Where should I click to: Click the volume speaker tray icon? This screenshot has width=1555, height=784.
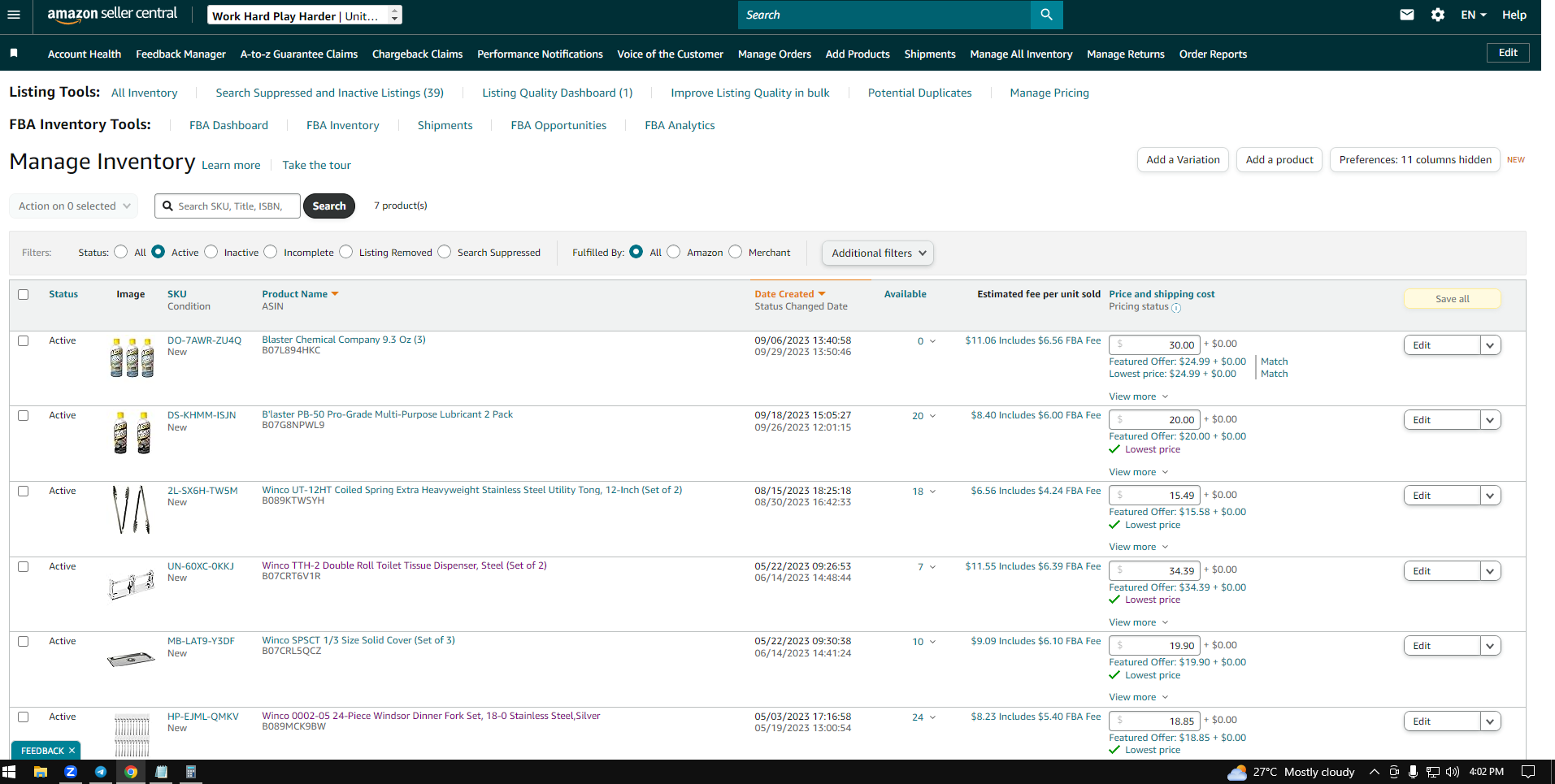click(x=1453, y=772)
